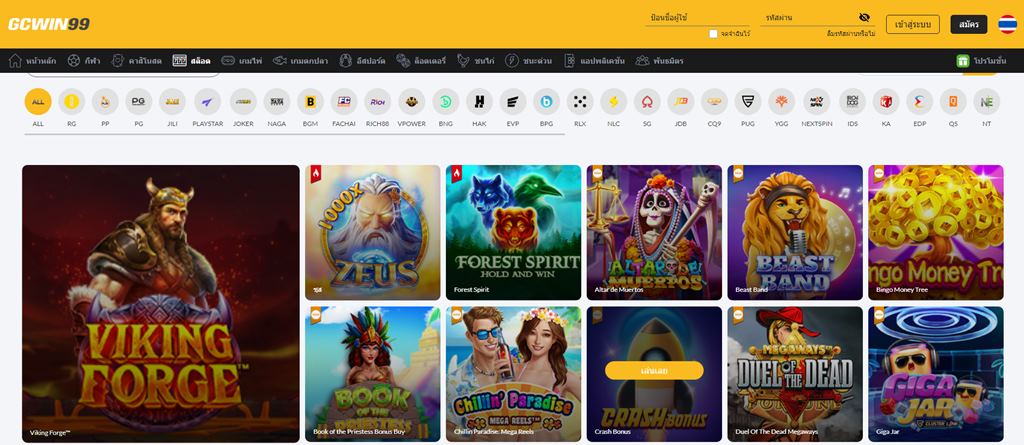Select the PG provider icon
The width and height of the screenshot is (1024, 445).
(138, 102)
